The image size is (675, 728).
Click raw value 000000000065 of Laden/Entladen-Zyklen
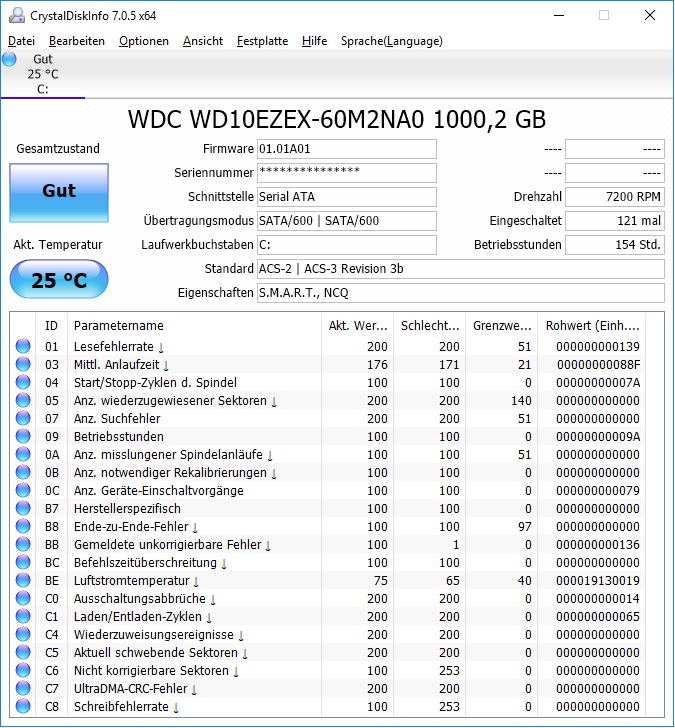[x=597, y=616]
